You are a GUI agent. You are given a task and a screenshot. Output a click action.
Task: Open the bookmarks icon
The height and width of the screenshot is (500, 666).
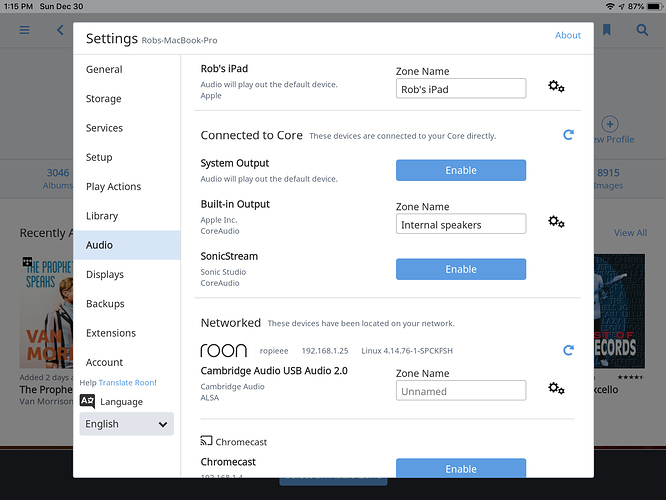pos(607,30)
